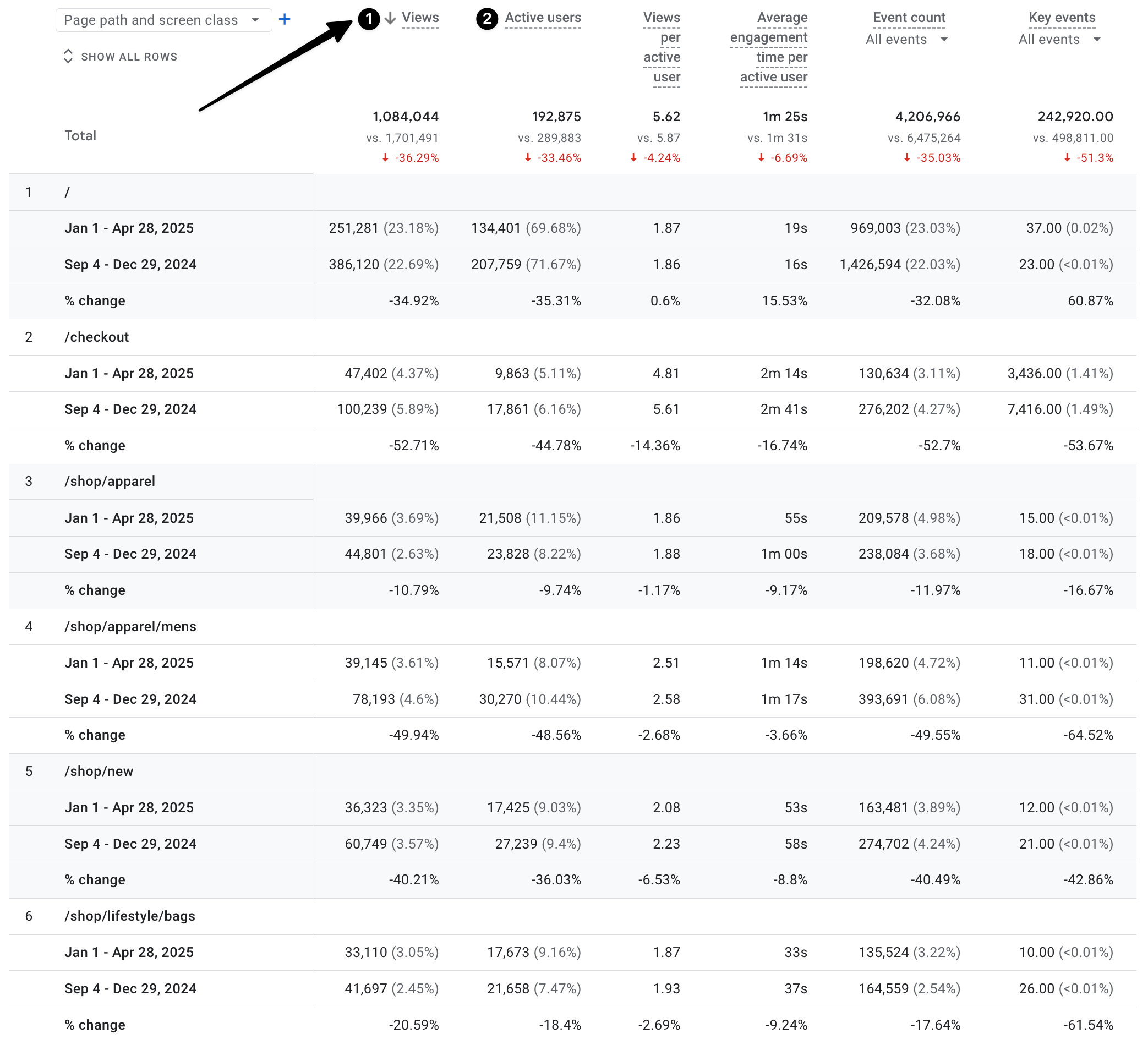The width and height of the screenshot is (1148, 1039).
Task: Select the /checkout page row
Action: (97, 337)
